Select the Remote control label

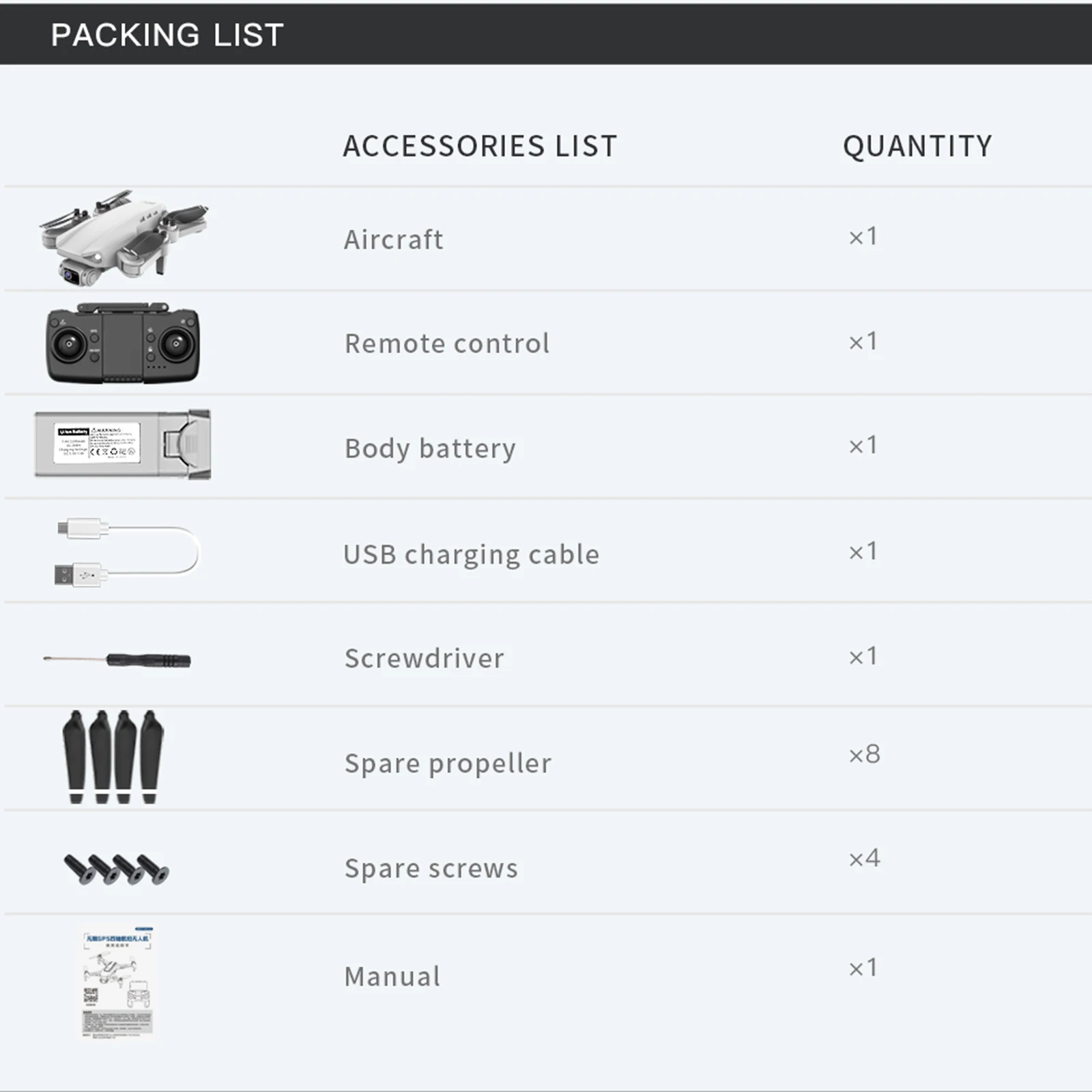coord(447,343)
